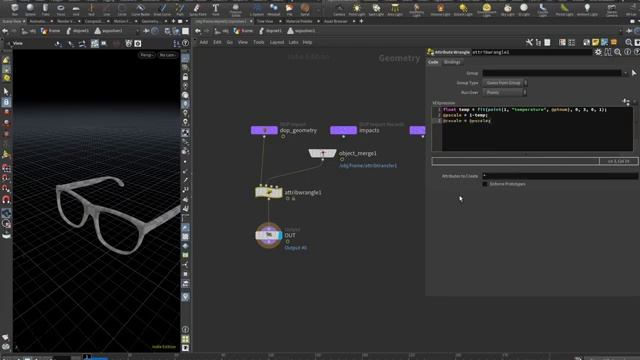Open the Group field dropdown arrow

pyautogui.click(x=625, y=73)
